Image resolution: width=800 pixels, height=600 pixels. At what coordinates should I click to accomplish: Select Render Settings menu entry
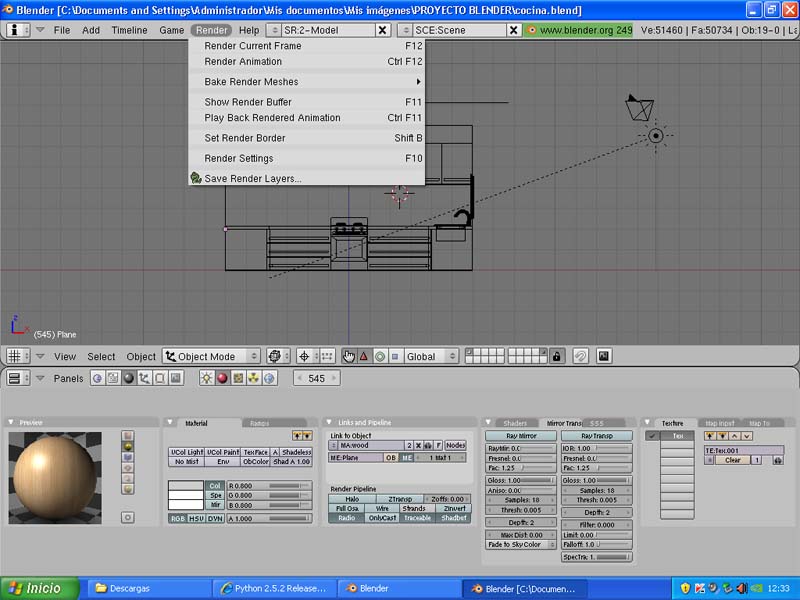239,158
